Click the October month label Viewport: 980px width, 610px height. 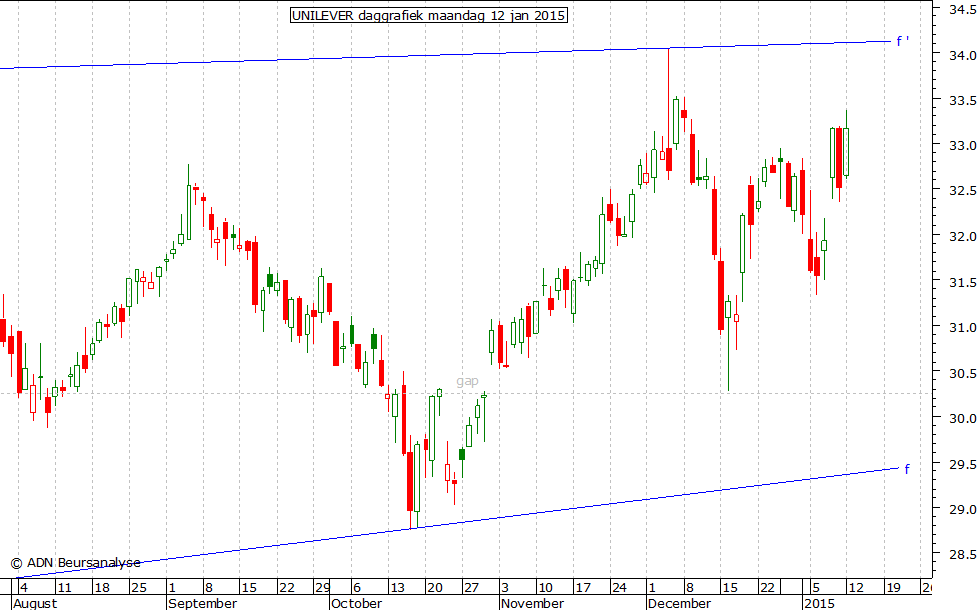pyautogui.click(x=356, y=603)
